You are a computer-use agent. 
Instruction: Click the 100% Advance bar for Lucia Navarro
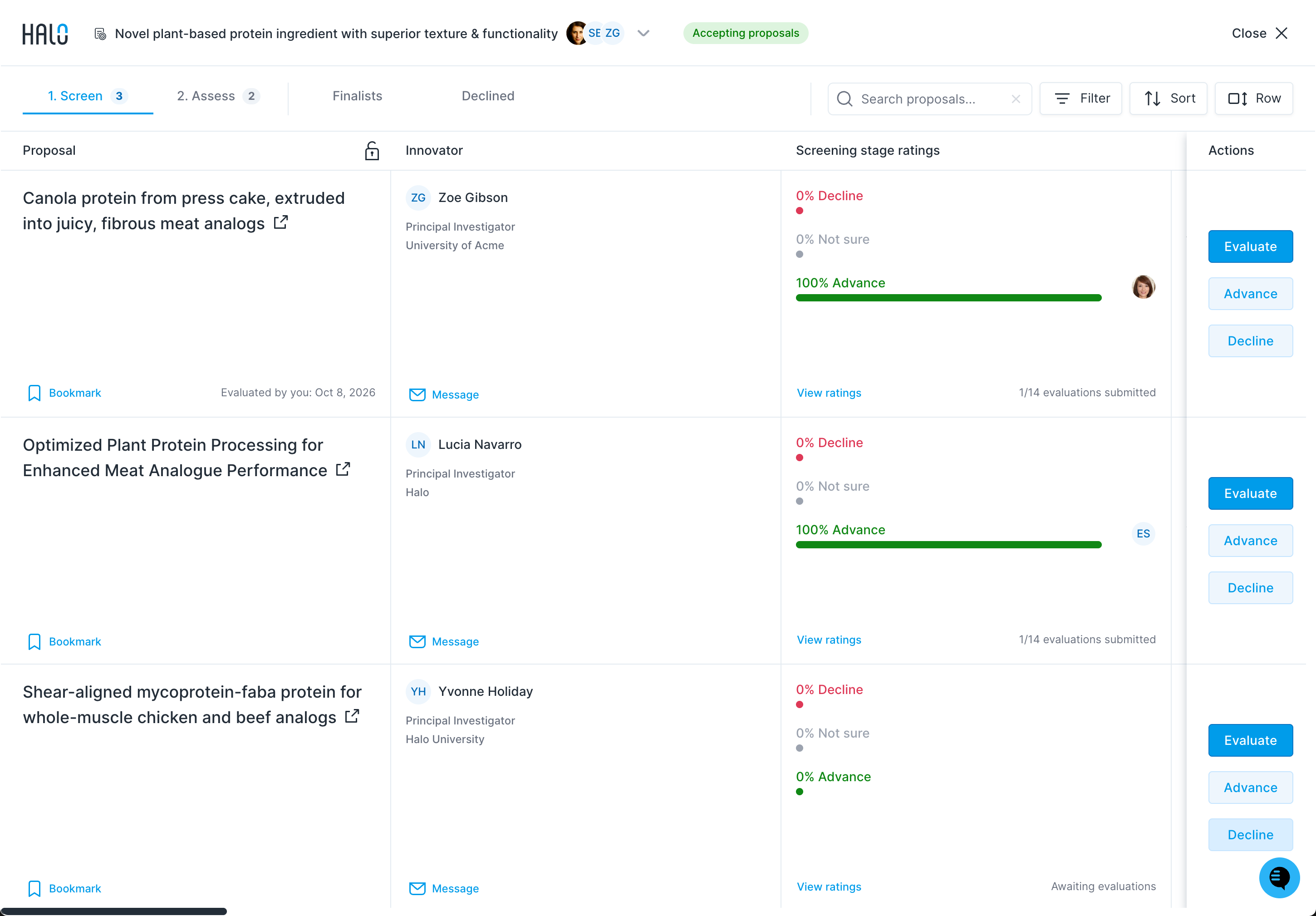click(948, 545)
